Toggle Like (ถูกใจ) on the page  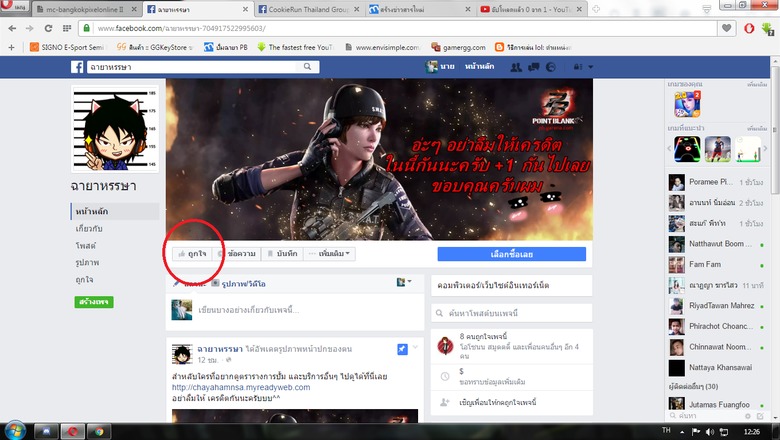[187, 254]
